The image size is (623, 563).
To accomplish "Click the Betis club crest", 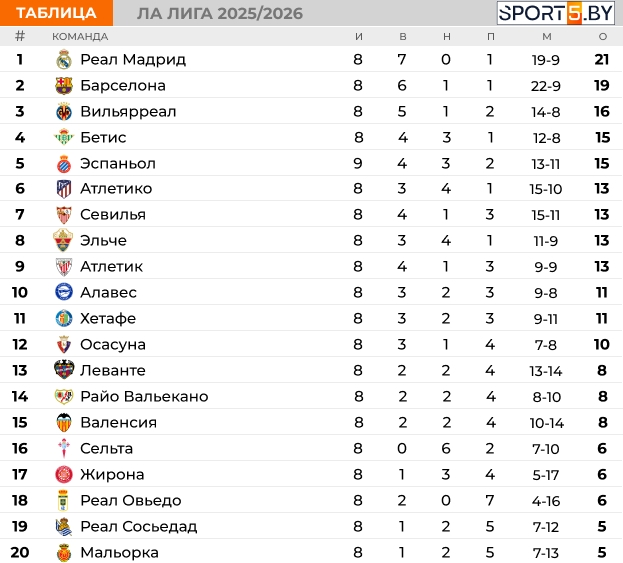I will [64, 137].
